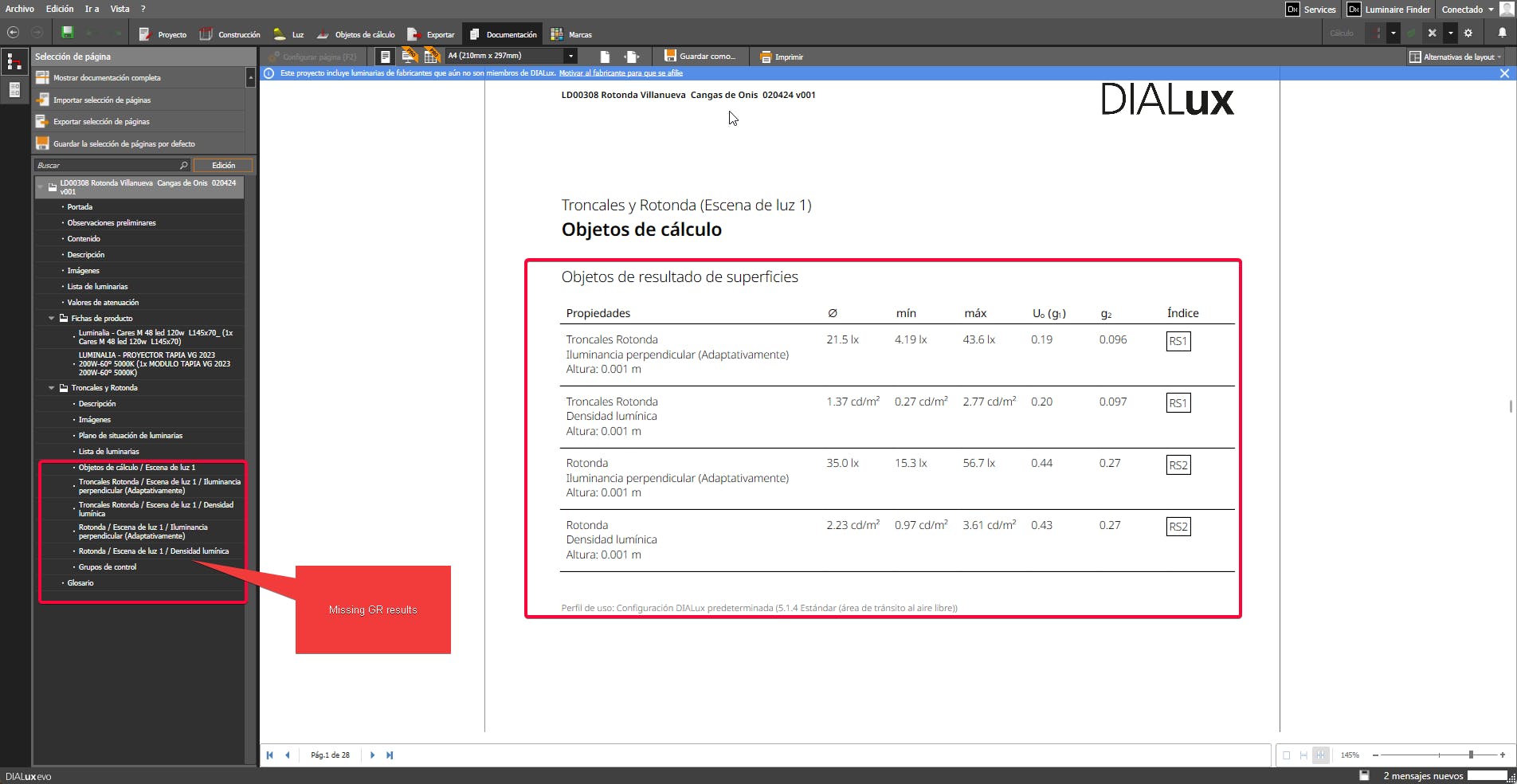Open Alternativas de layout dropdown
Image resolution: width=1517 pixels, height=784 pixels.
point(1454,57)
